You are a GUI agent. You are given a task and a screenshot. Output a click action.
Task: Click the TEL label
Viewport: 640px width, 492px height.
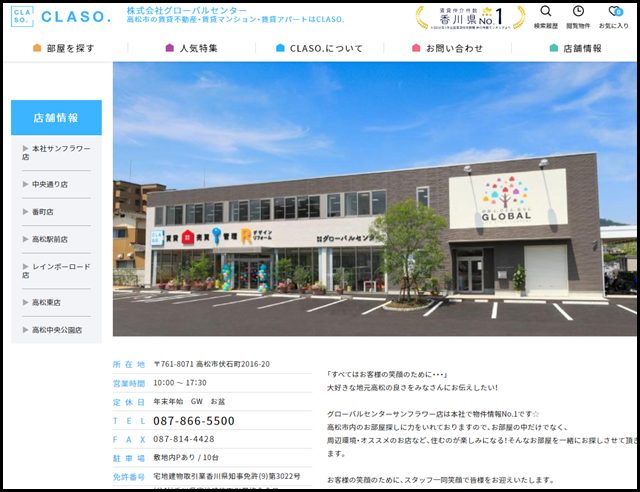tap(129, 421)
